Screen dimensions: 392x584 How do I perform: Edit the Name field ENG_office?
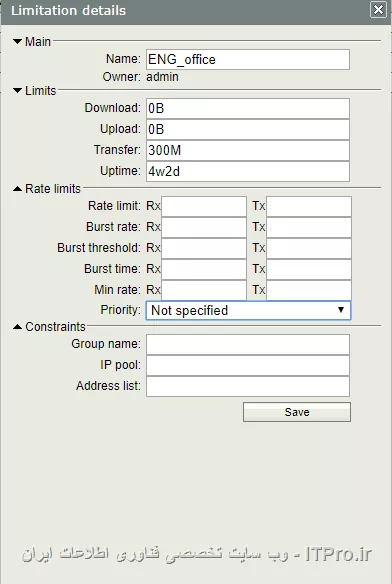coord(248,59)
